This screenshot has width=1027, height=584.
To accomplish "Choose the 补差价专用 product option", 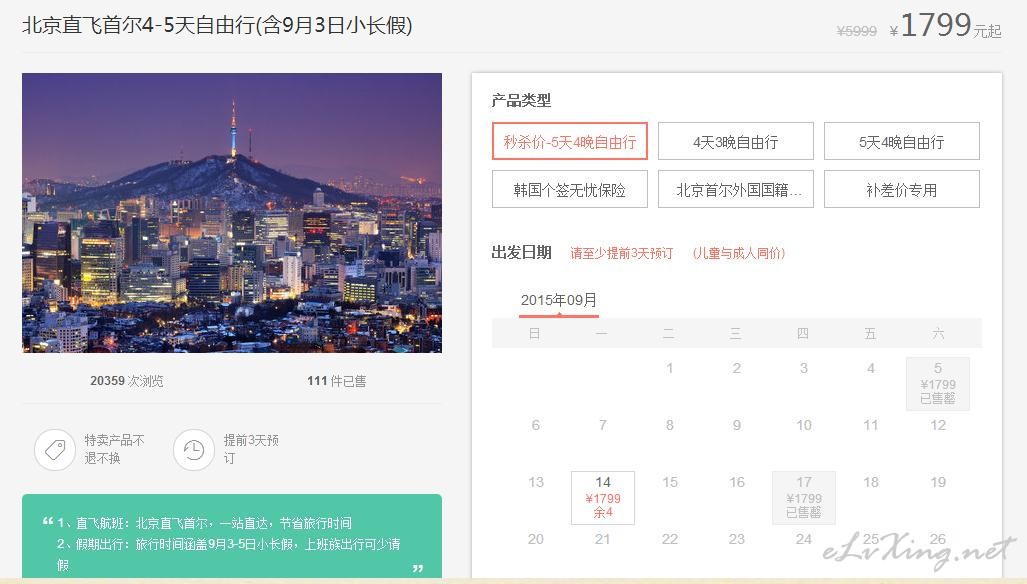I will point(902,189).
